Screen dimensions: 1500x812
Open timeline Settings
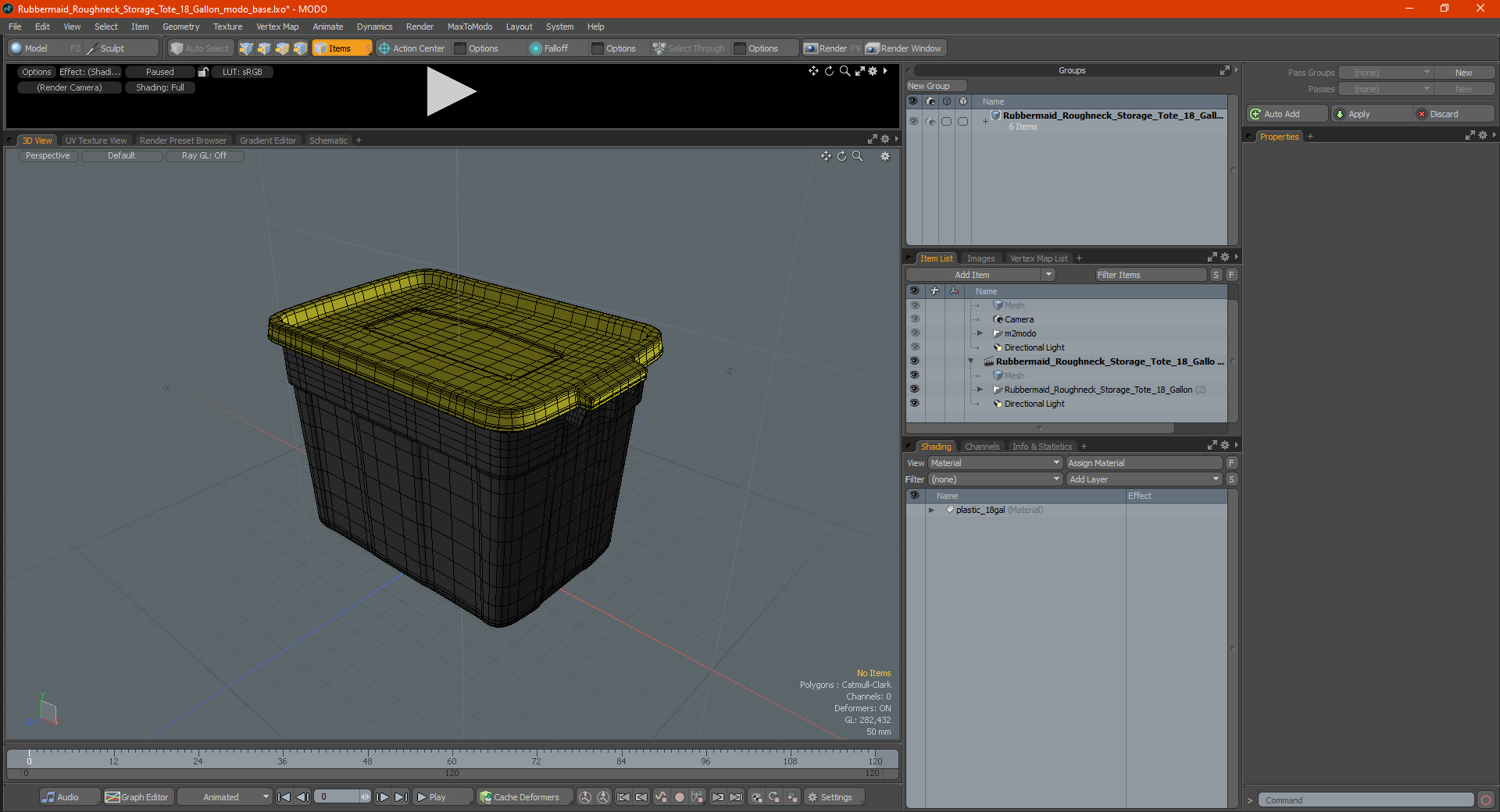[834, 797]
